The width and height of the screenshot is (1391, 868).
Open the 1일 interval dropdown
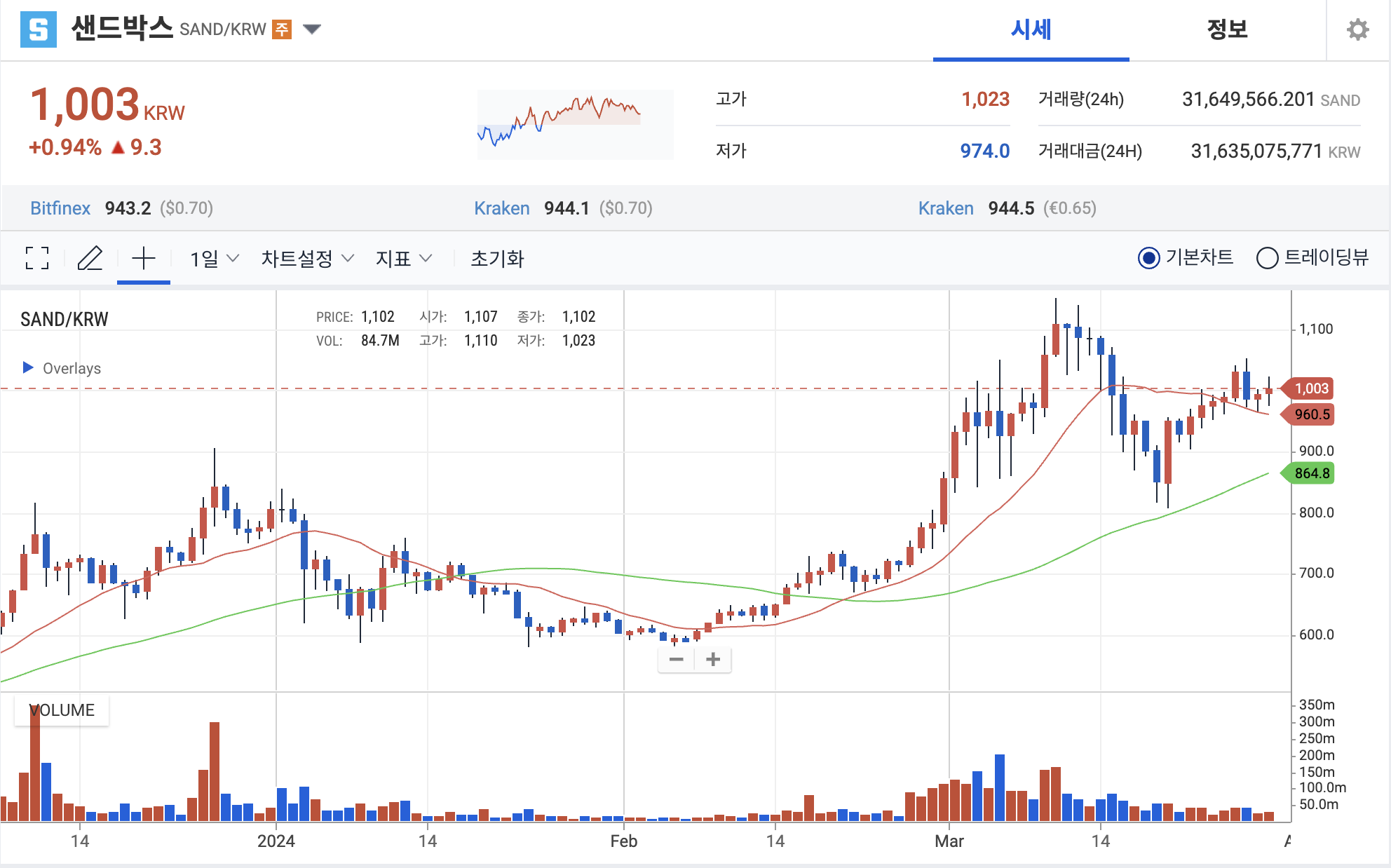click(214, 259)
